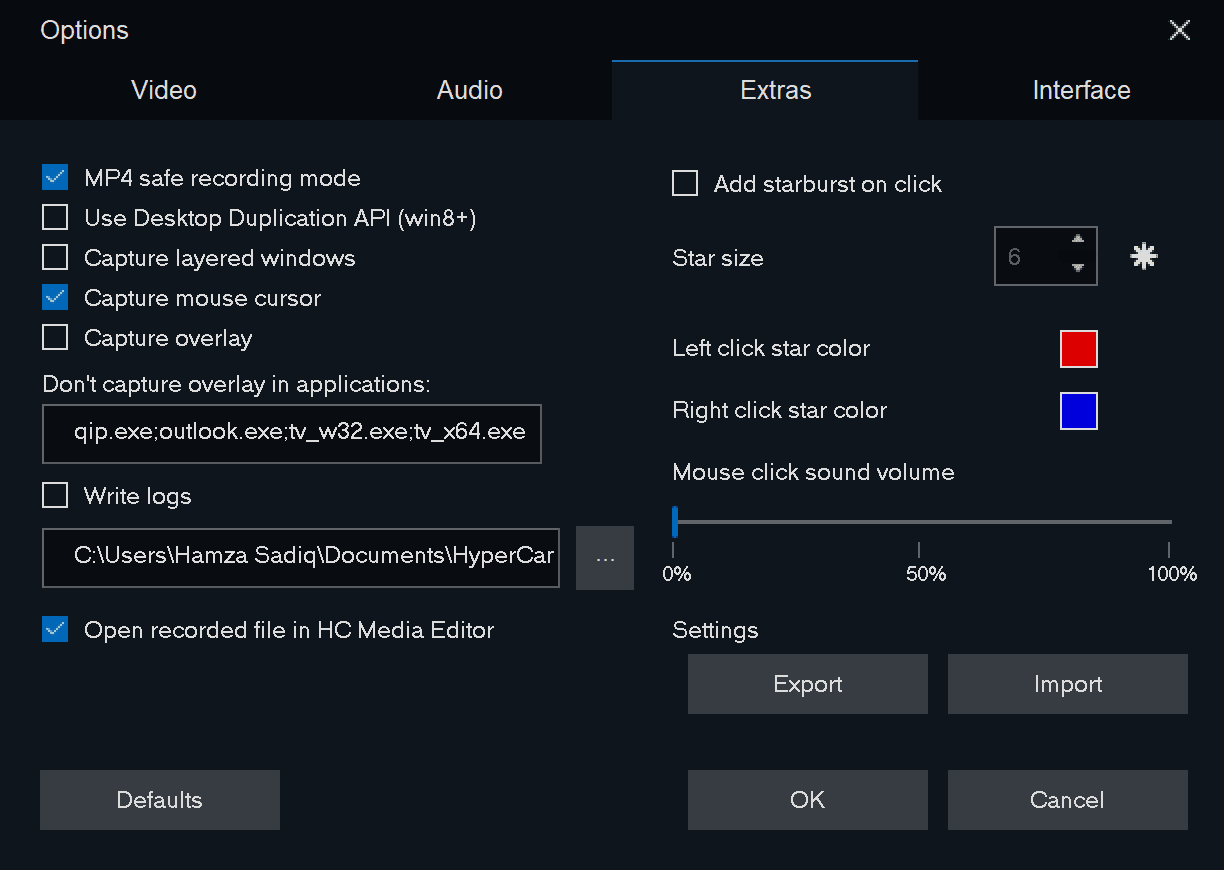Image resolution: width=1224 pixels, height=870 pixels.
Task: Go to the Interface tab
Action: click(x=1081, y=90)
